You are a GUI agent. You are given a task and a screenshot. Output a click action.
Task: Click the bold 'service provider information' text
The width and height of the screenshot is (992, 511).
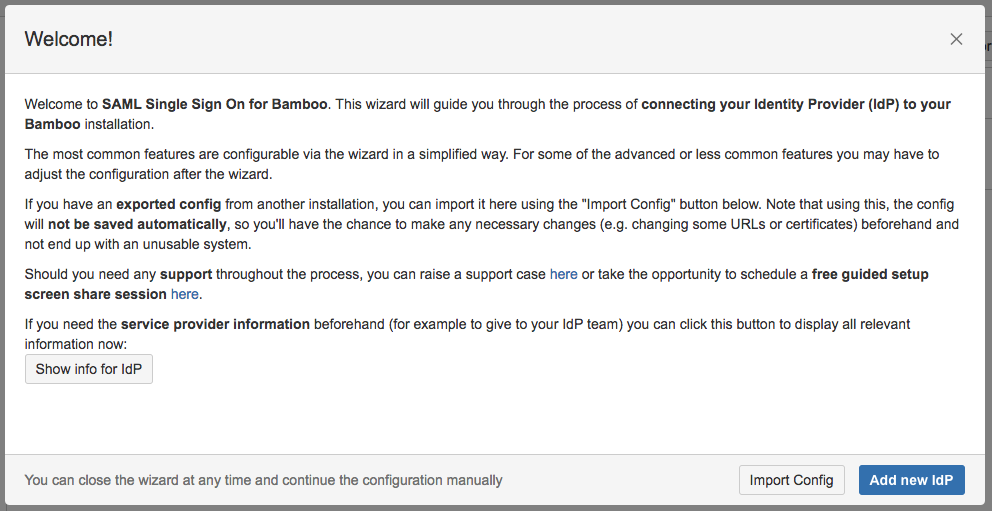(x=215, y=324)
